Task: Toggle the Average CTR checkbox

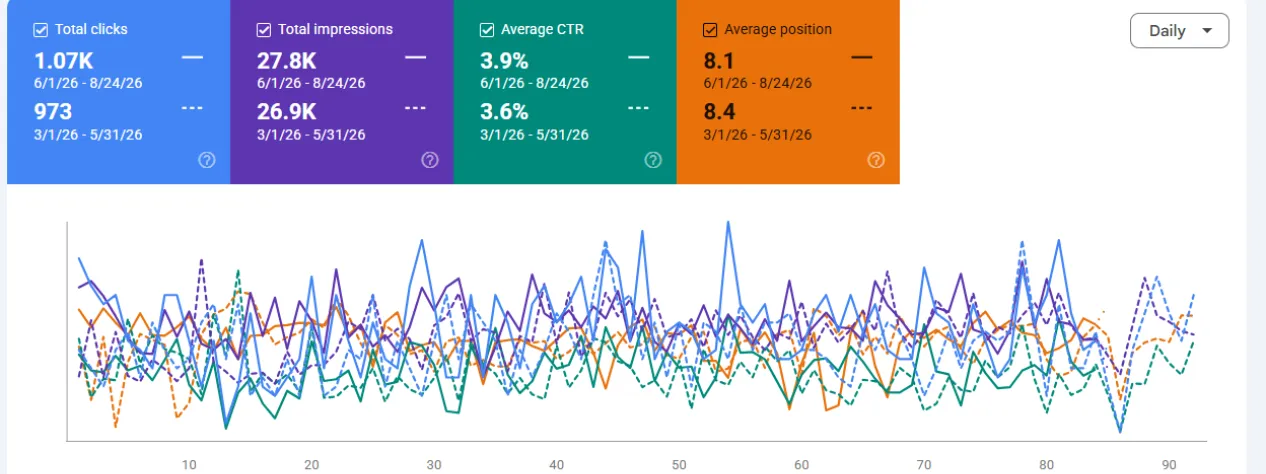Action: [x=487, y=29]
